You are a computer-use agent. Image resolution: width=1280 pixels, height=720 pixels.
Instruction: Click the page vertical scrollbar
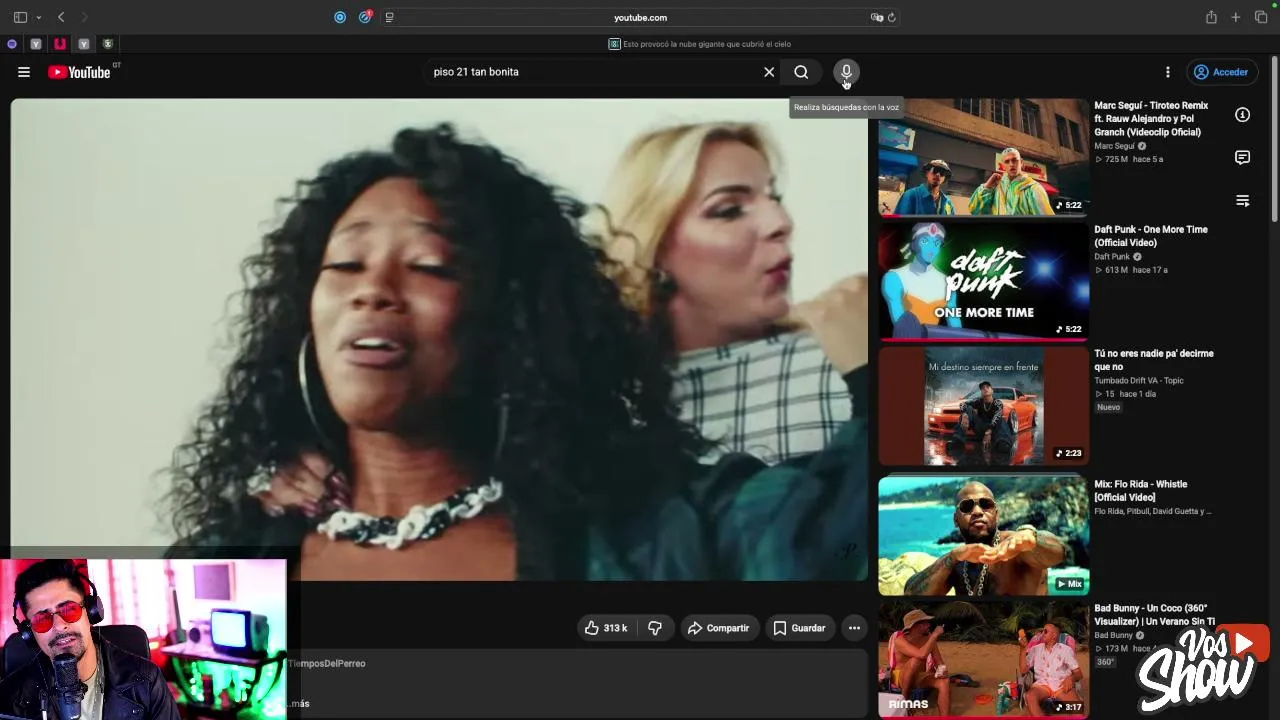click(x=1274, y=140)
